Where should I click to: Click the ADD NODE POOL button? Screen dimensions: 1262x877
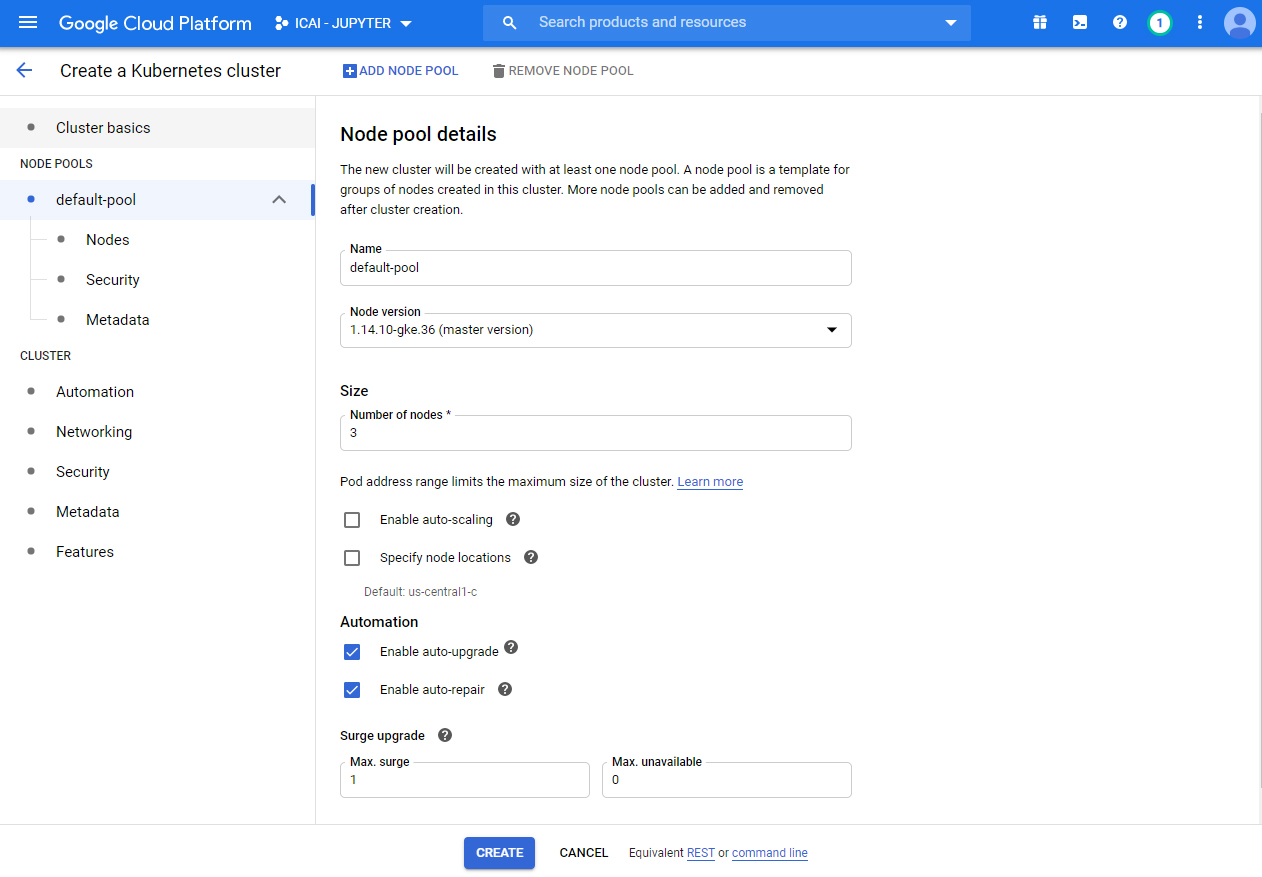(x=400, y=71)
